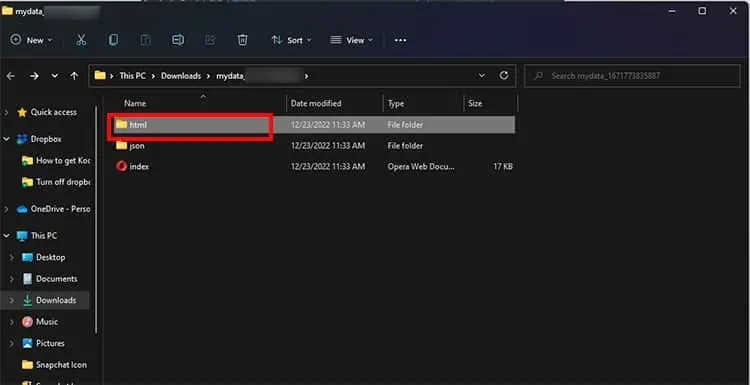This screenshot has height=385, width=750.
Task: Open the View dropdown menu
Action: pos(352,40)
